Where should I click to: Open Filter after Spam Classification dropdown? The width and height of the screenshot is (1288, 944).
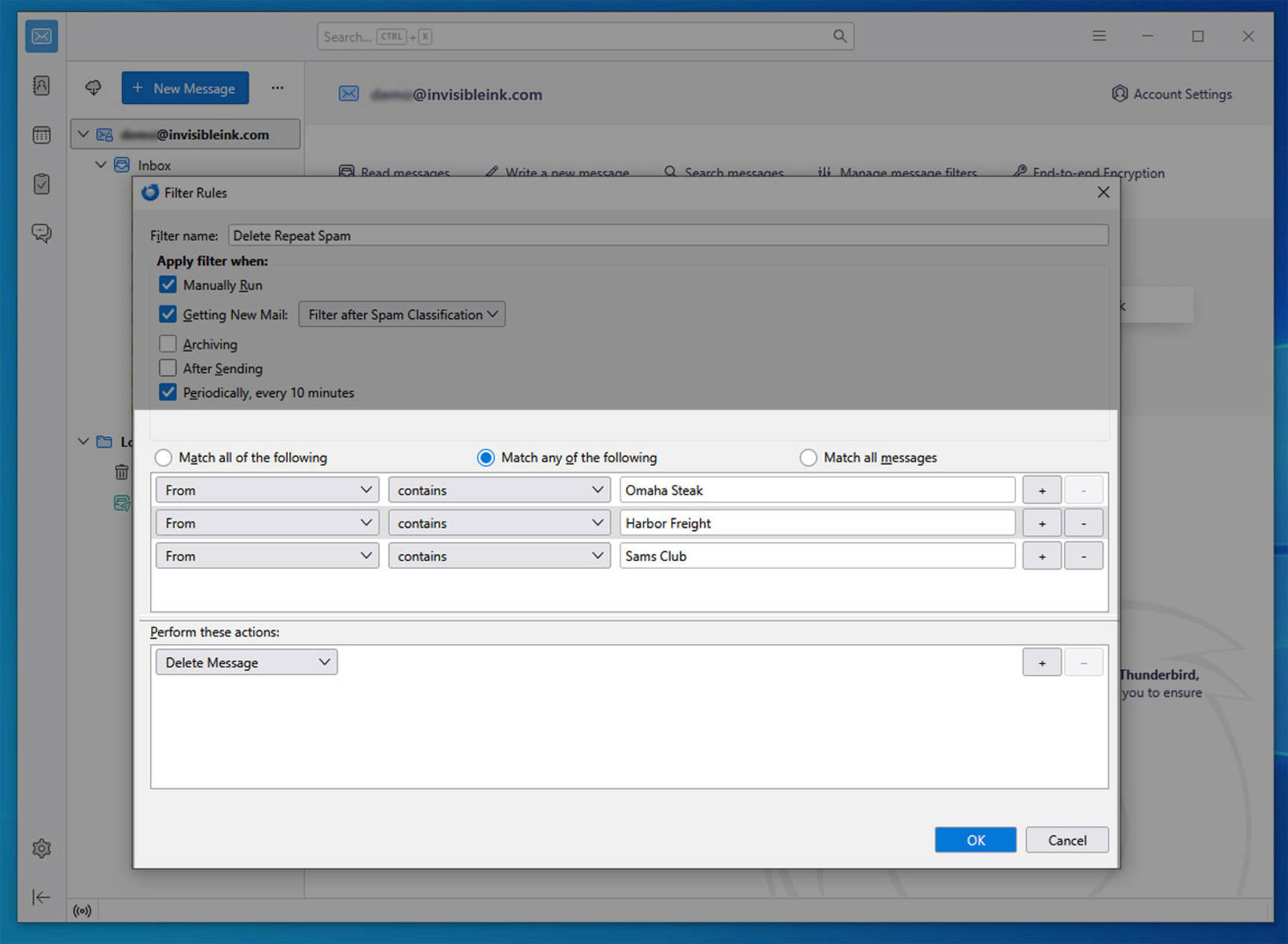click(402, 315)
